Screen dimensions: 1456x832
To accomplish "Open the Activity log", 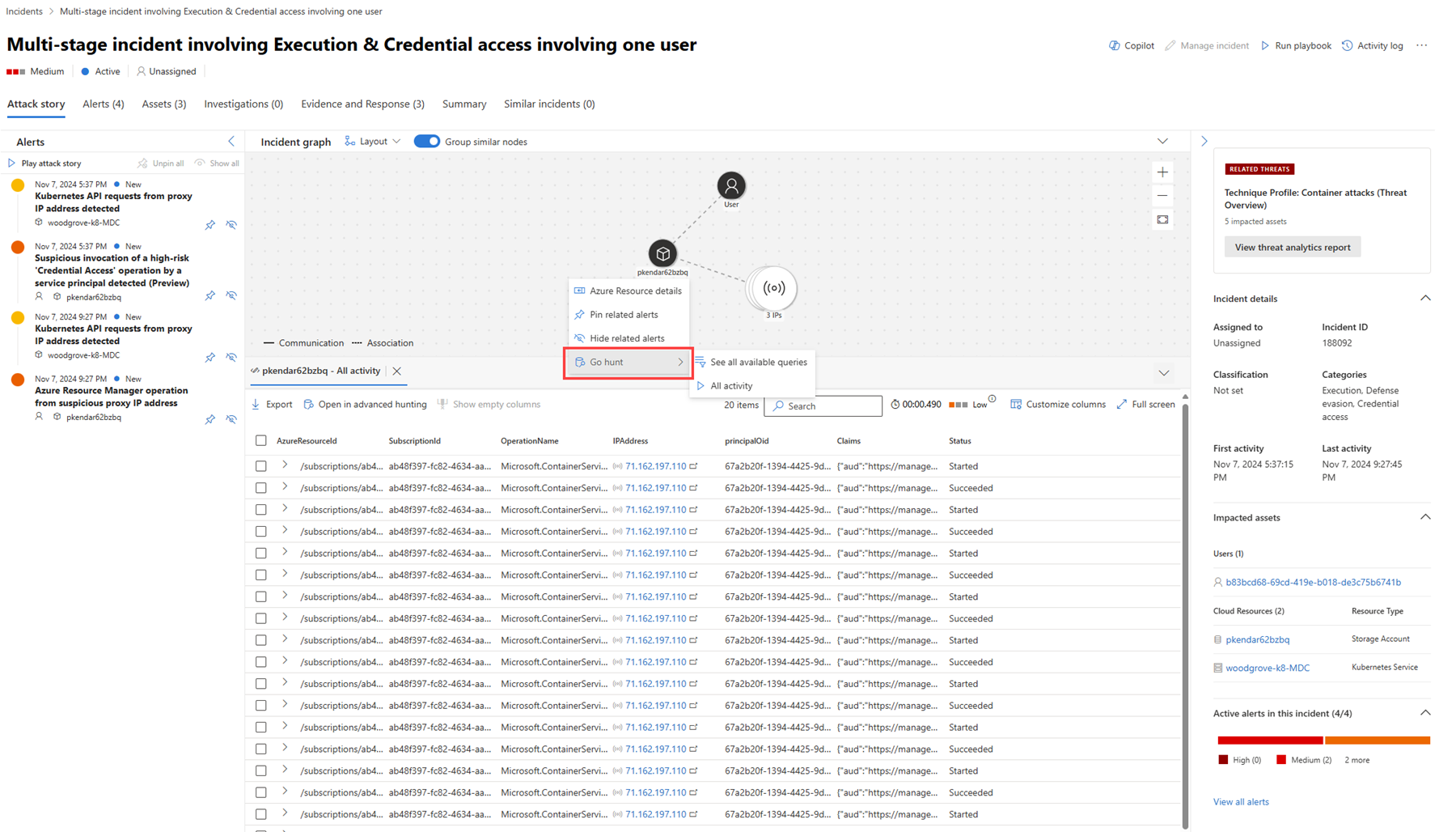I will (1373, 45).
